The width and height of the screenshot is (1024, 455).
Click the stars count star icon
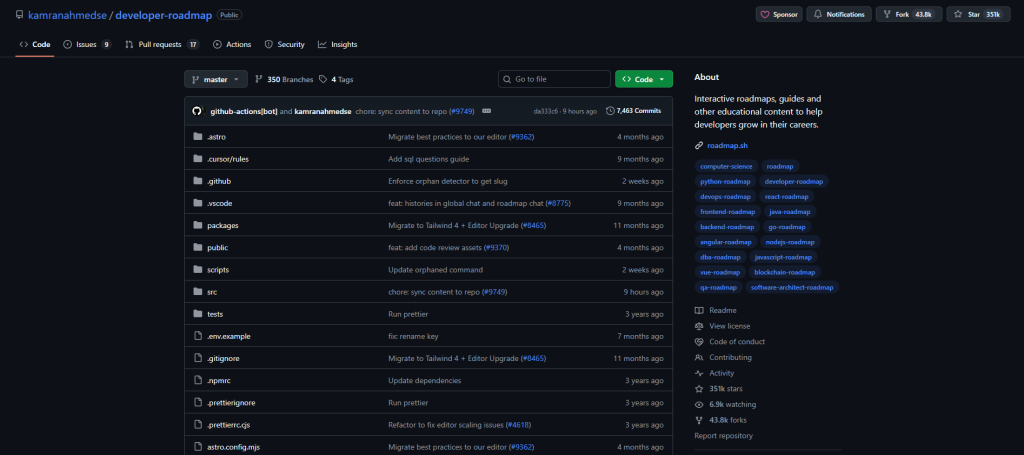699,389
